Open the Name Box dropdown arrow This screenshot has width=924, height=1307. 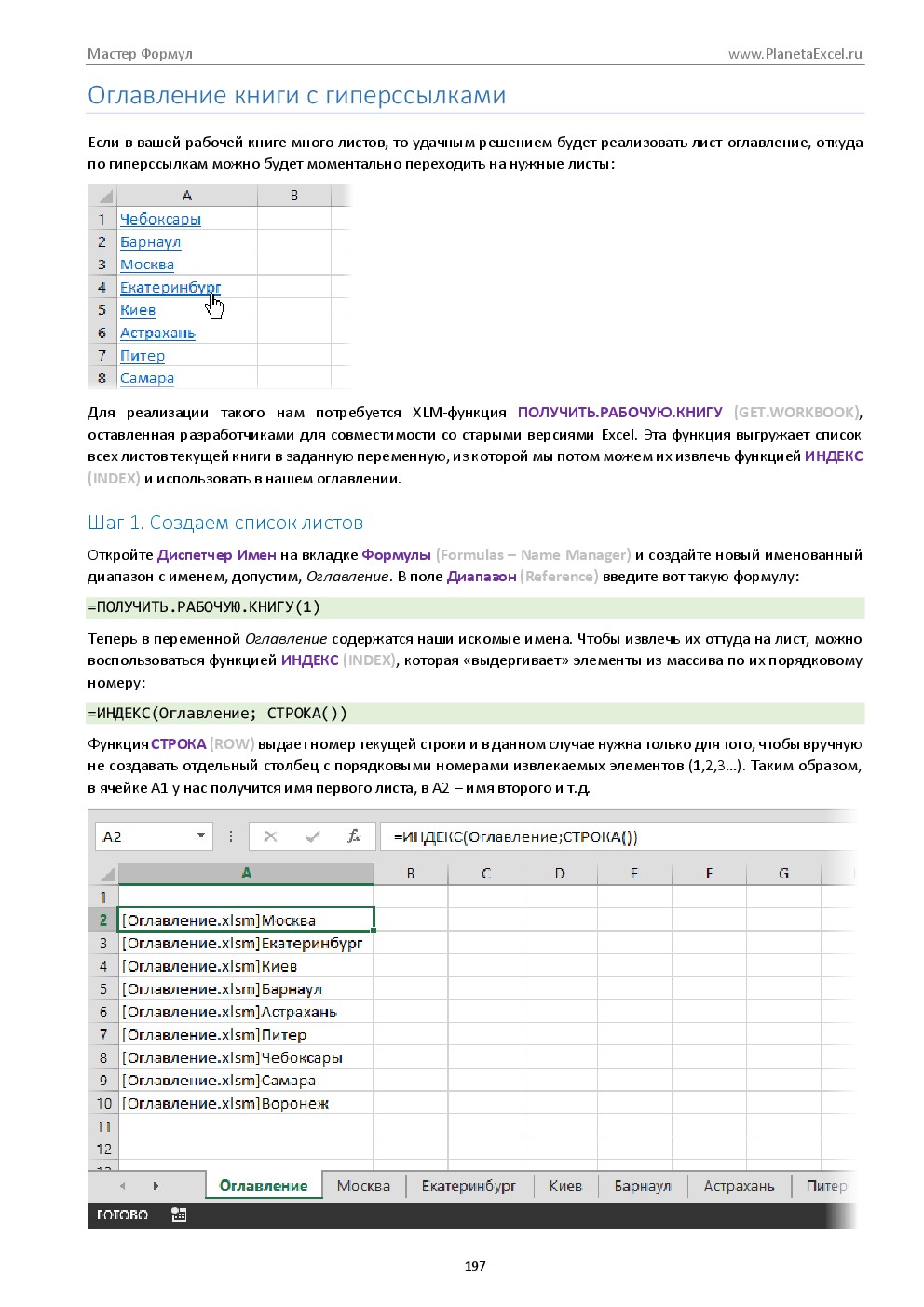[x=200, y=836]
